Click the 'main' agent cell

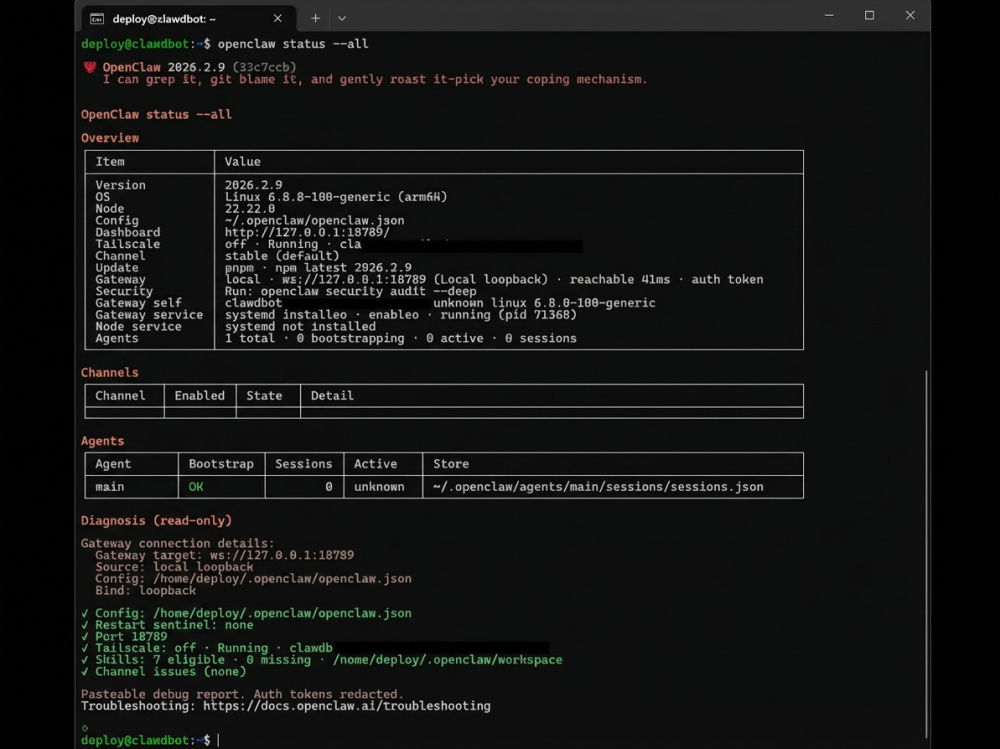110,487
